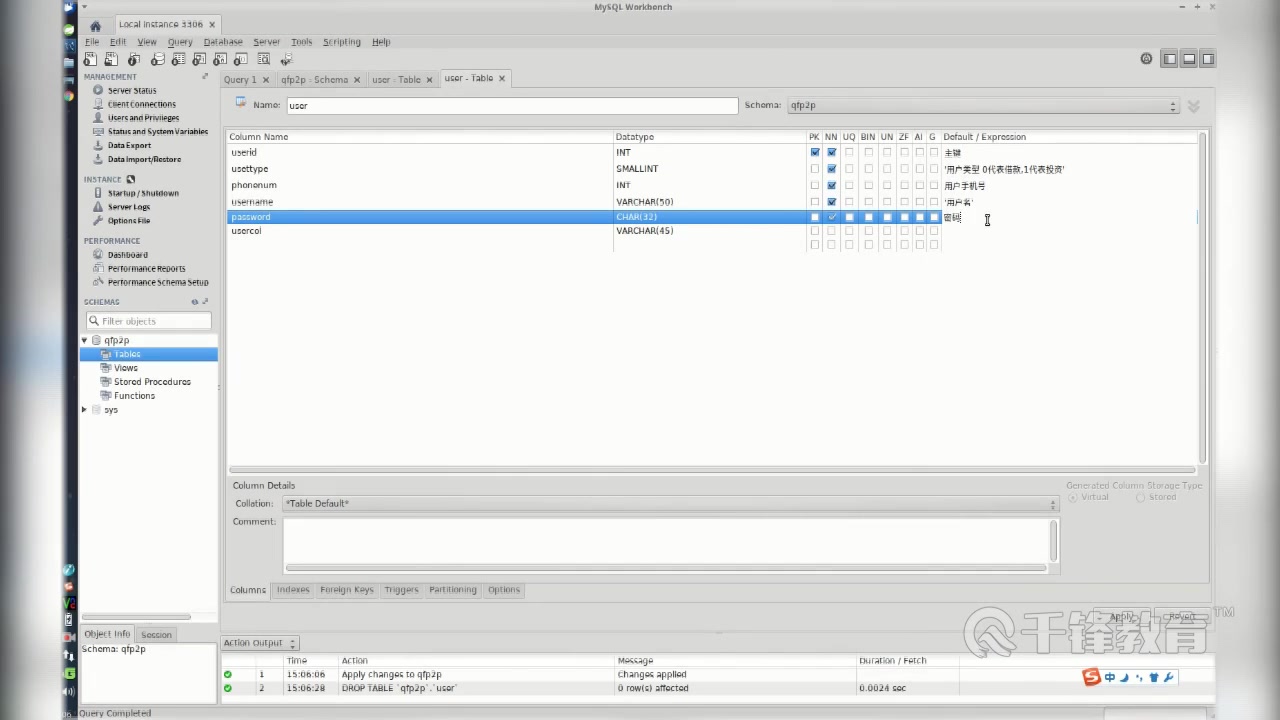
Task: Open the object inspector toolbar icon
Action: click(134, 60)
